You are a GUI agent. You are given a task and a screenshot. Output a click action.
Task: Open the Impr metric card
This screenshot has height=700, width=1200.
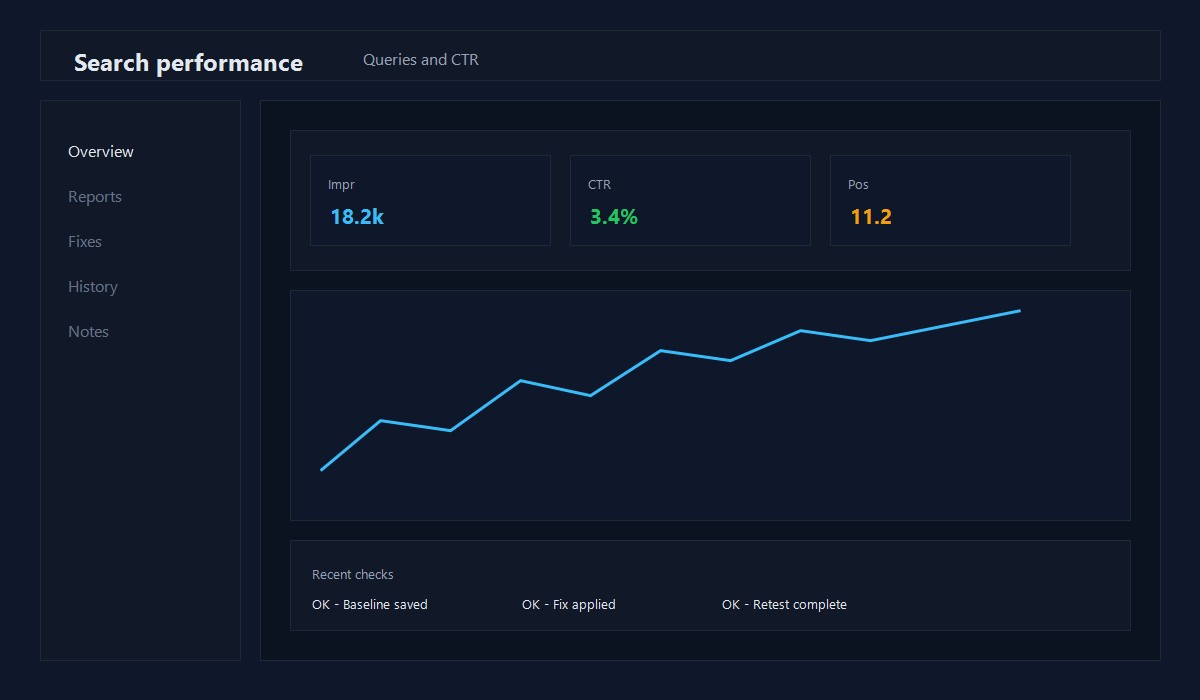tap(430, 200)
